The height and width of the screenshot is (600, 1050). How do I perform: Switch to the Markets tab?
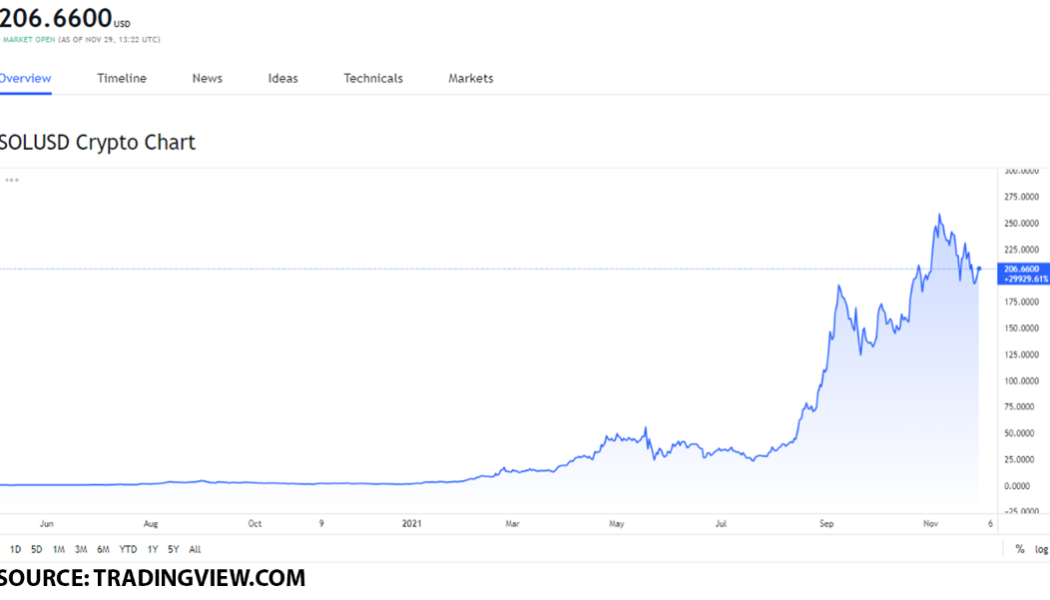(x=470, y=78)
